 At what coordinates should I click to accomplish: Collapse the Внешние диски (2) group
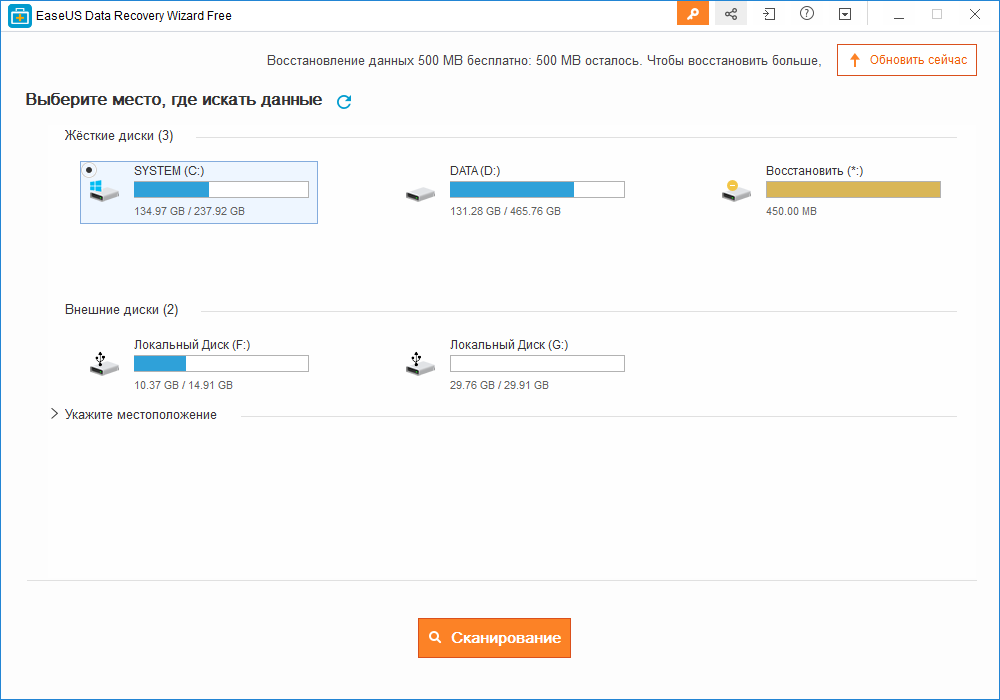[121, 310]
